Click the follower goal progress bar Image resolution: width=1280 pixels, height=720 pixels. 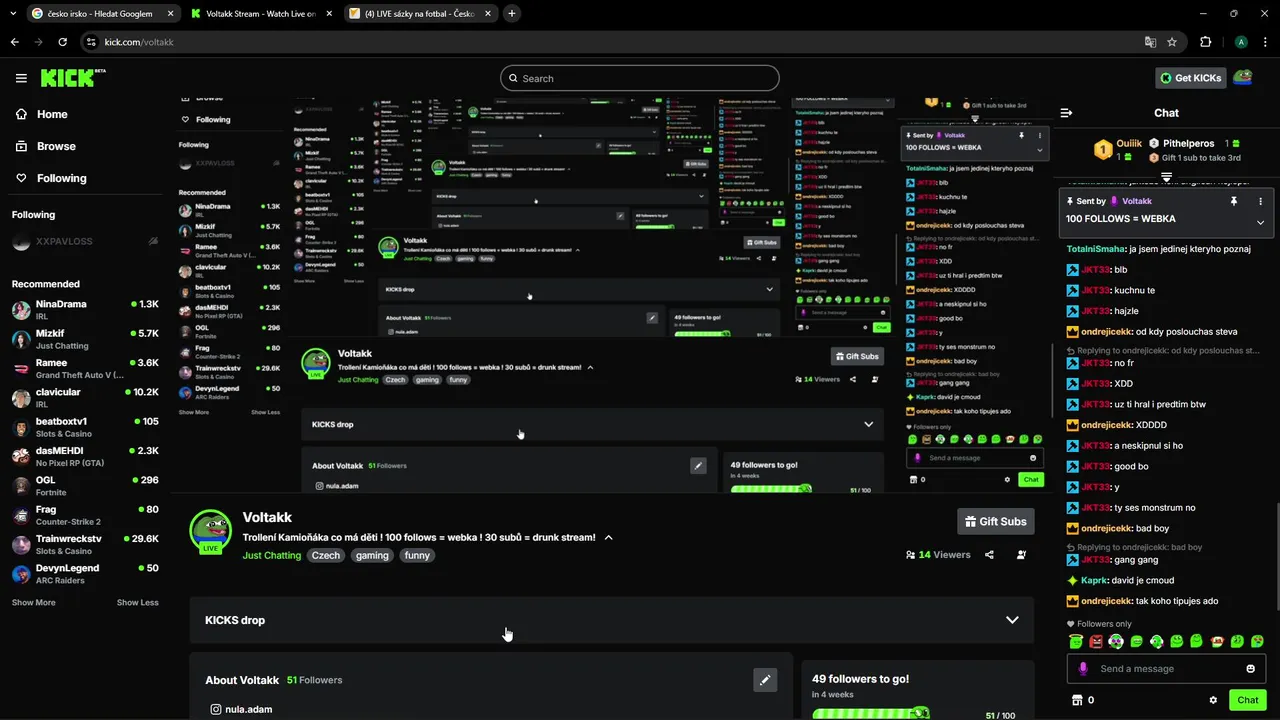pos(870,714)
